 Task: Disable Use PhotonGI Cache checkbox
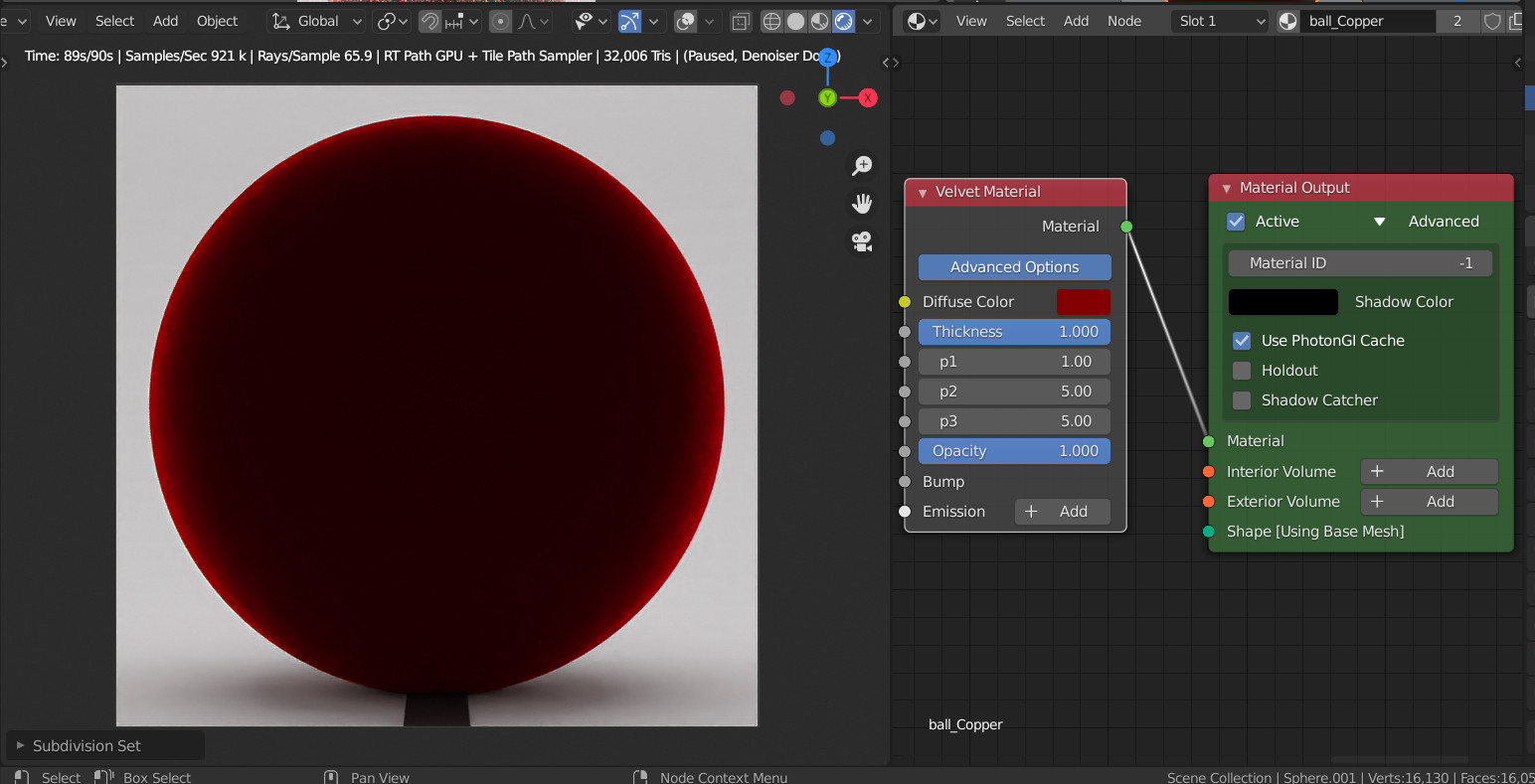click(1242, 341)
